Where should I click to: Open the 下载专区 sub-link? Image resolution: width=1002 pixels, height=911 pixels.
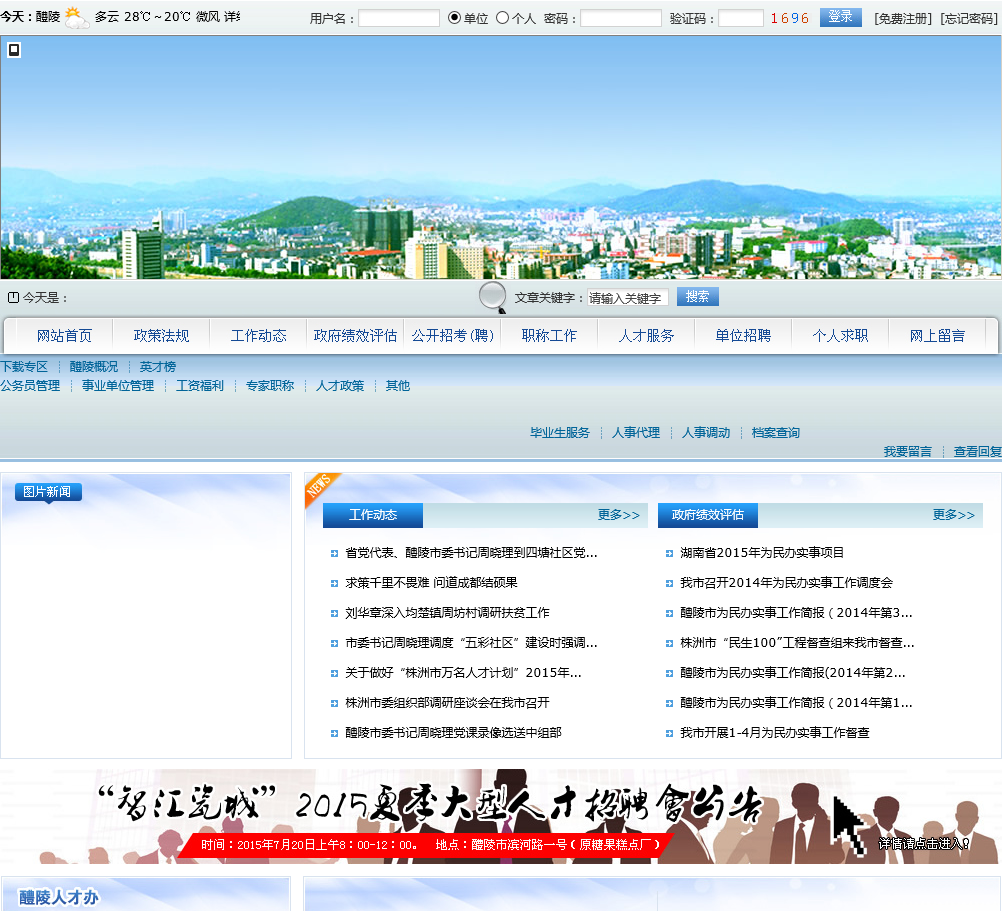pyautogui.click(x=24, y=367)
